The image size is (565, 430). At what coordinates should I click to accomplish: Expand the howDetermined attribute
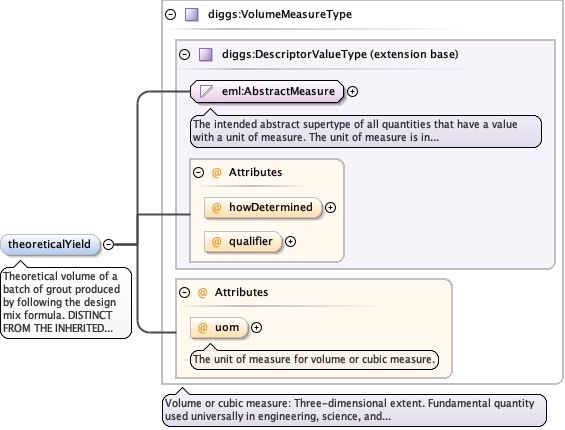click(330, 208)
